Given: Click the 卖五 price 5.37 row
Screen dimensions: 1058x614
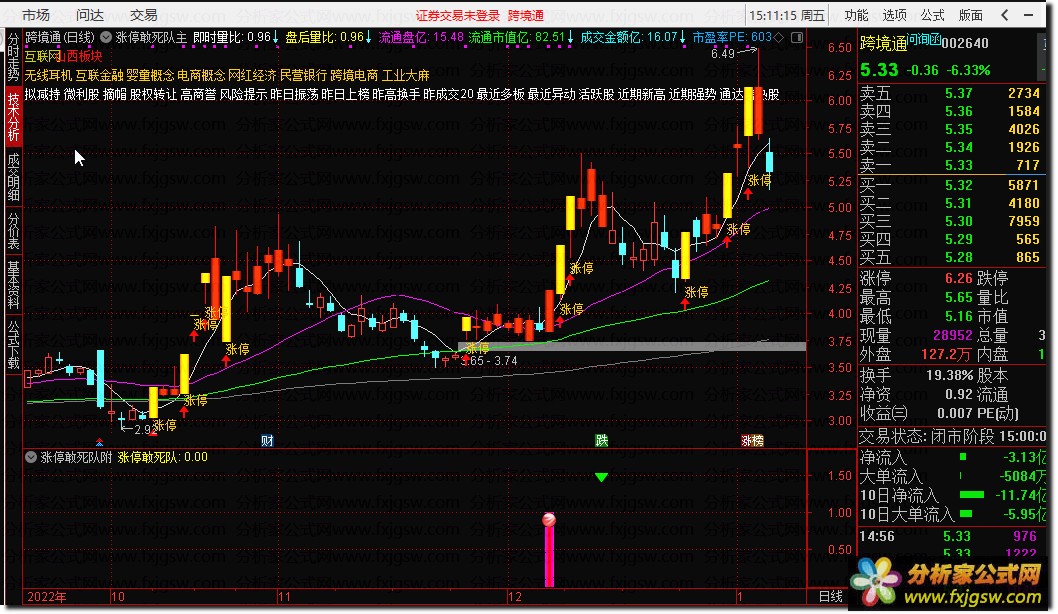Looking at the screenshot, I should (x=950, y=93).
